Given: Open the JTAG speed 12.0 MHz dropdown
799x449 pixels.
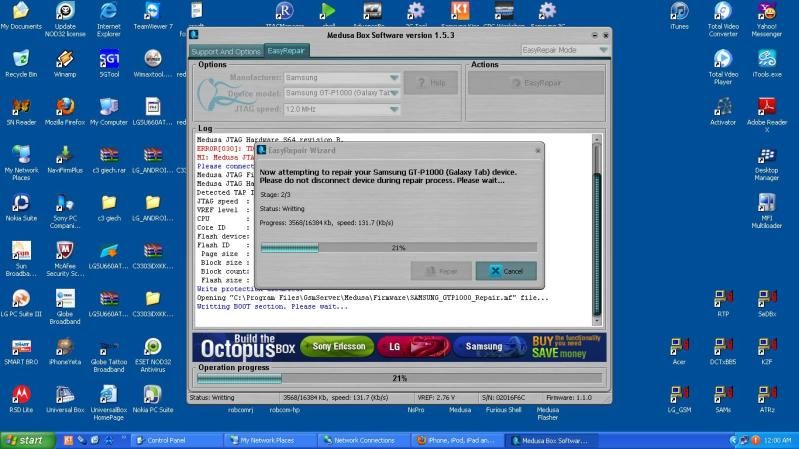Looking at the screenshot, I should pos(342,109).
